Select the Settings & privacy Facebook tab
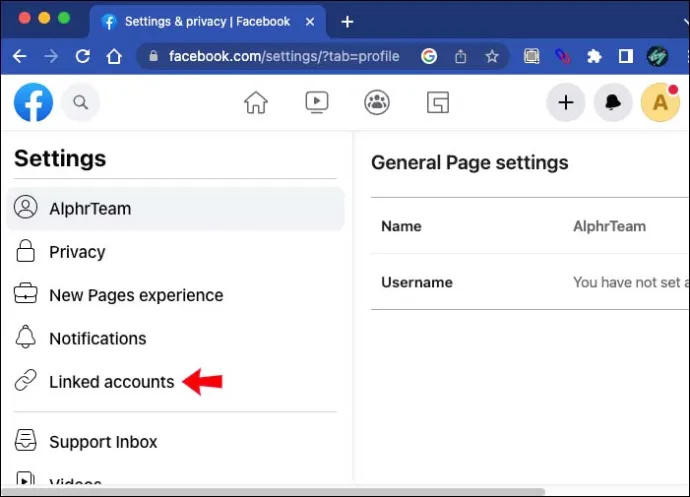The image size is (690, 497). (x=207, y=22)
